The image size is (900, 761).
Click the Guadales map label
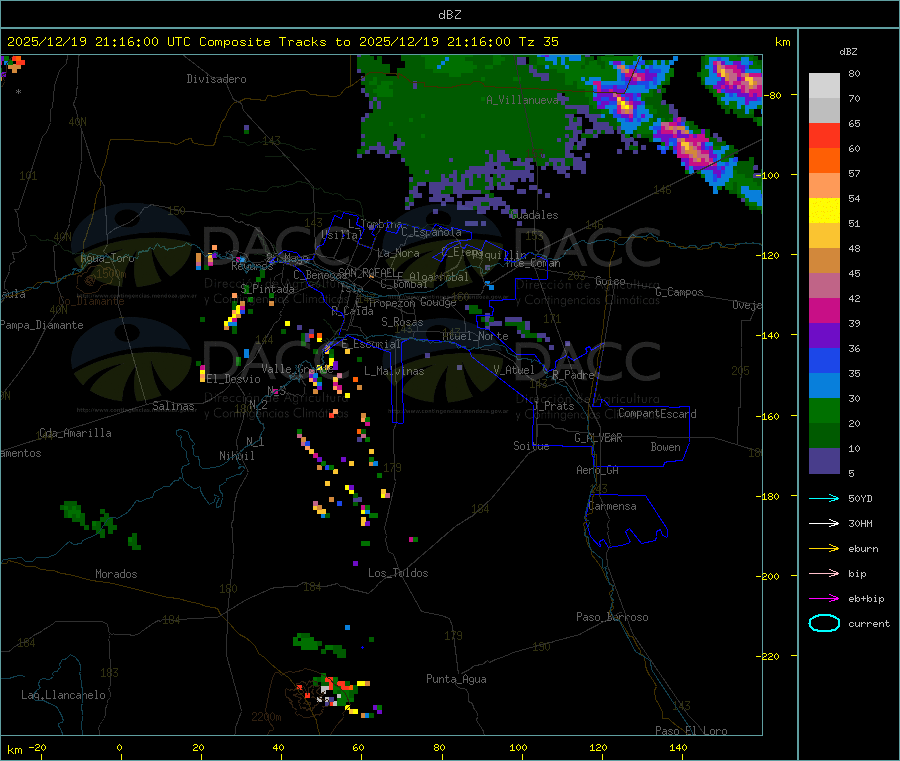pyautogui.click(x=534, y=215)
